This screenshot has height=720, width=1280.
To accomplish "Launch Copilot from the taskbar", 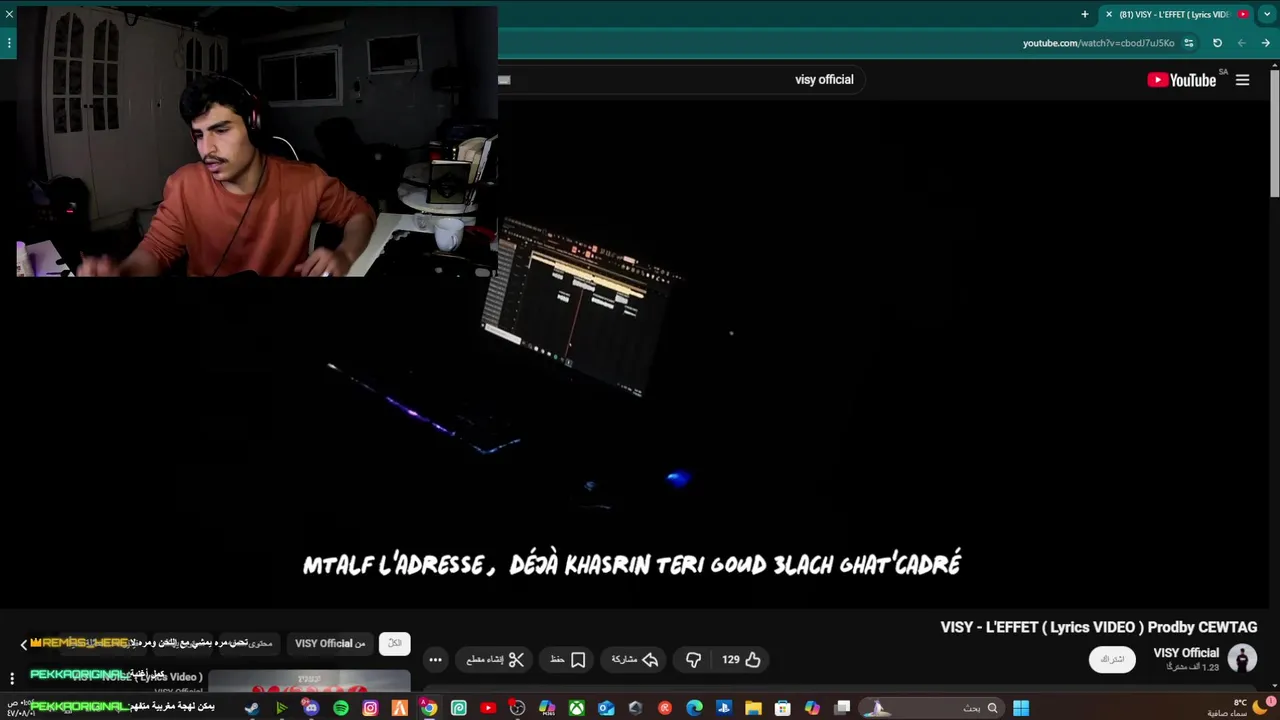I will (812, 708).
